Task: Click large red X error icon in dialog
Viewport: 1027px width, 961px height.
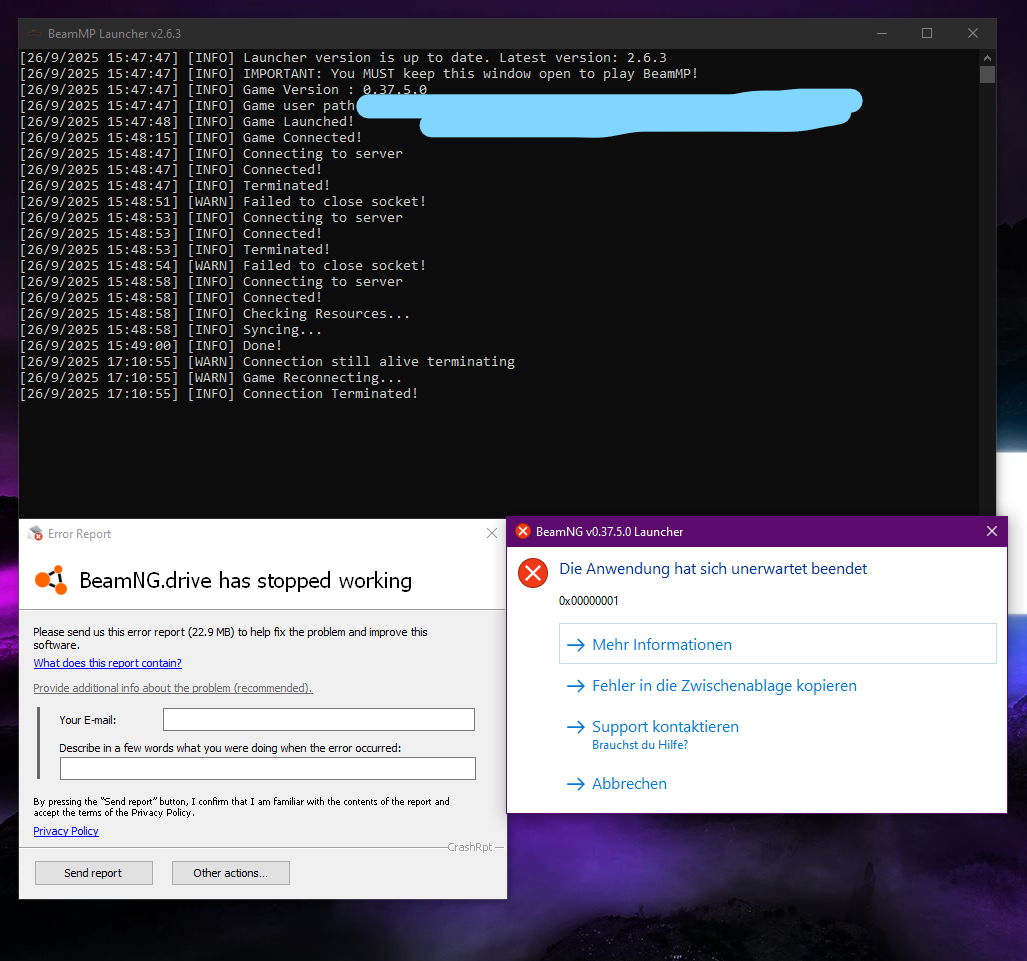Action: pyautogui.click(x=533, y=573)
